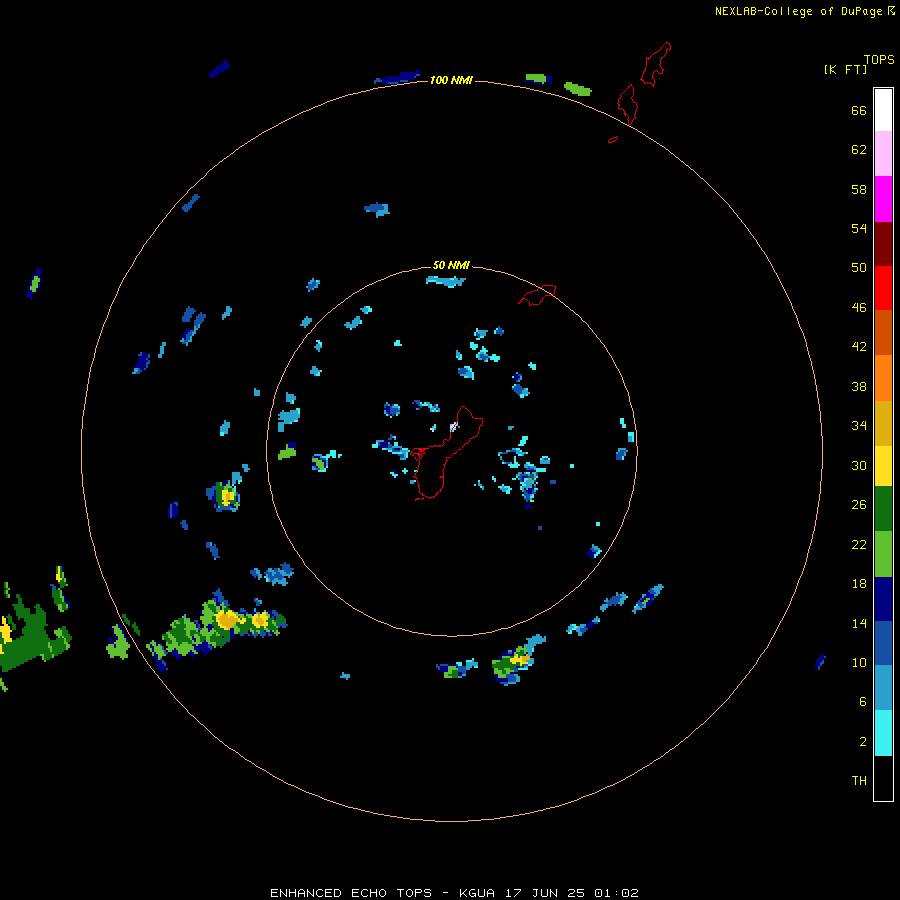Click the bright red legend swatch
The image size is (900, 900).
883,288
